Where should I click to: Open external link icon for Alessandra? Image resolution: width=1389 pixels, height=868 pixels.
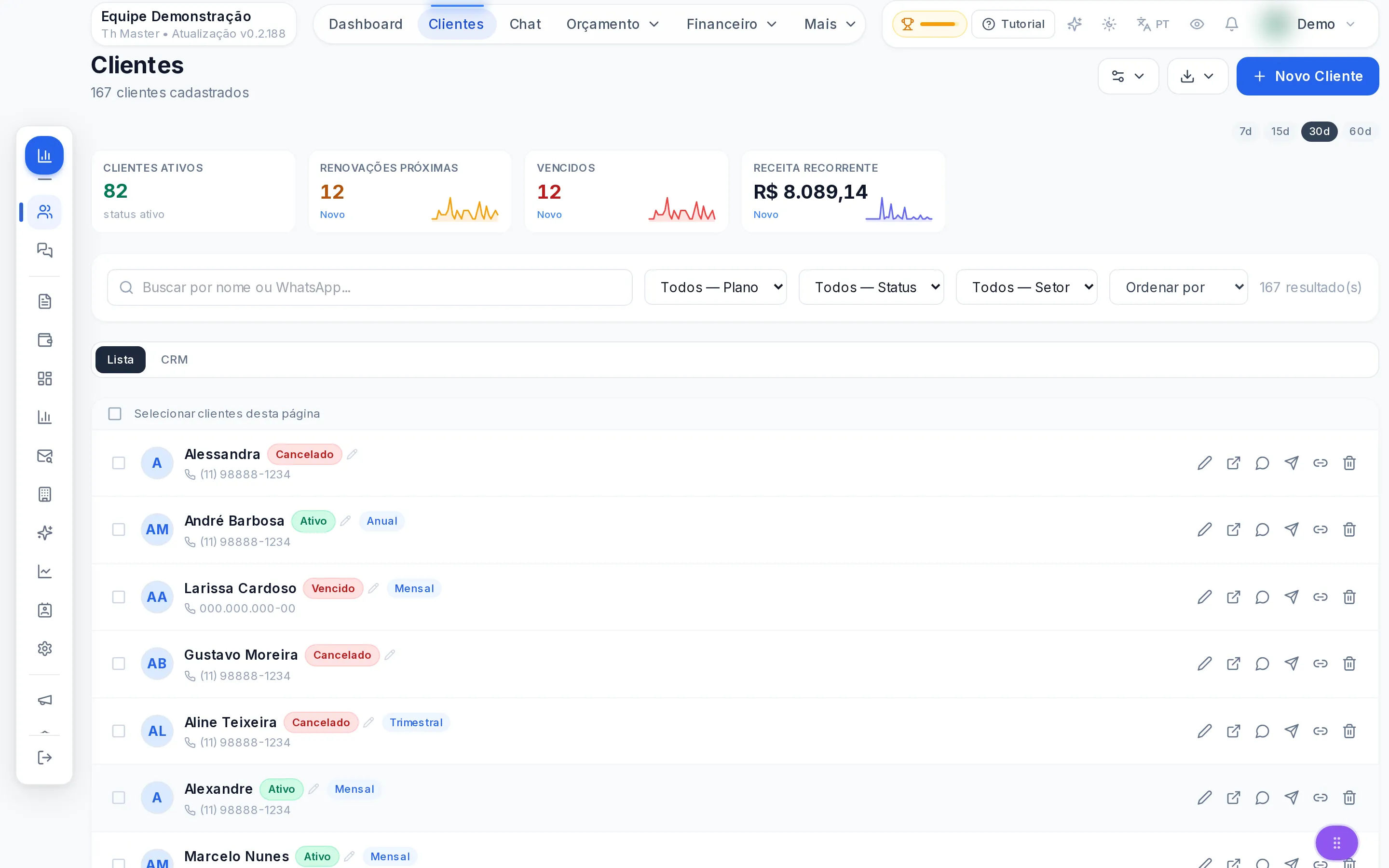click(x=1233, y=463)
